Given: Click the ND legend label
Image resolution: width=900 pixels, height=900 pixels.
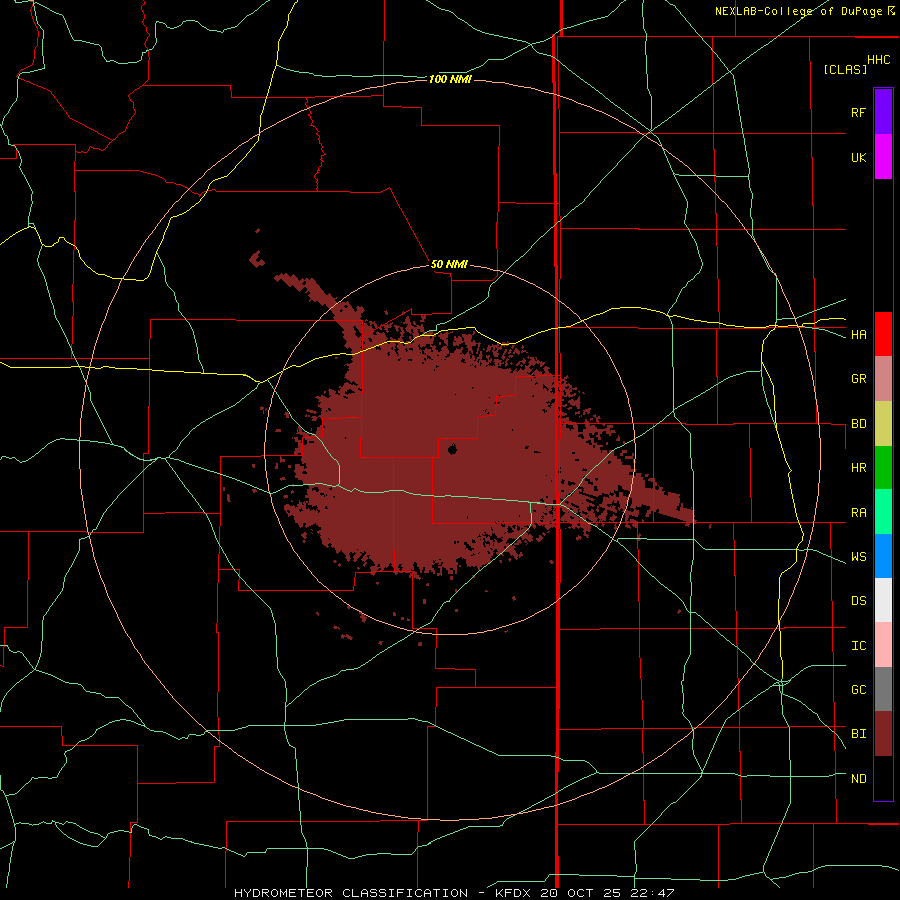Looking at the screenshot, I should [858, 779].
